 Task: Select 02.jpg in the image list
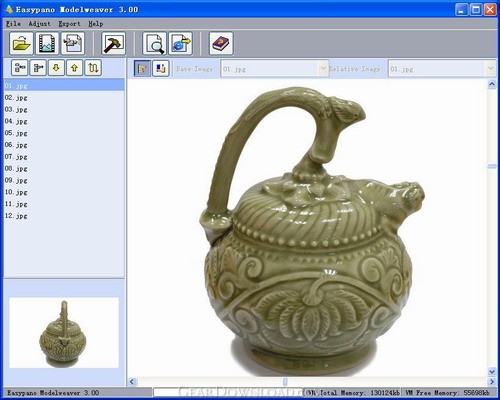(x=64, y=98)
